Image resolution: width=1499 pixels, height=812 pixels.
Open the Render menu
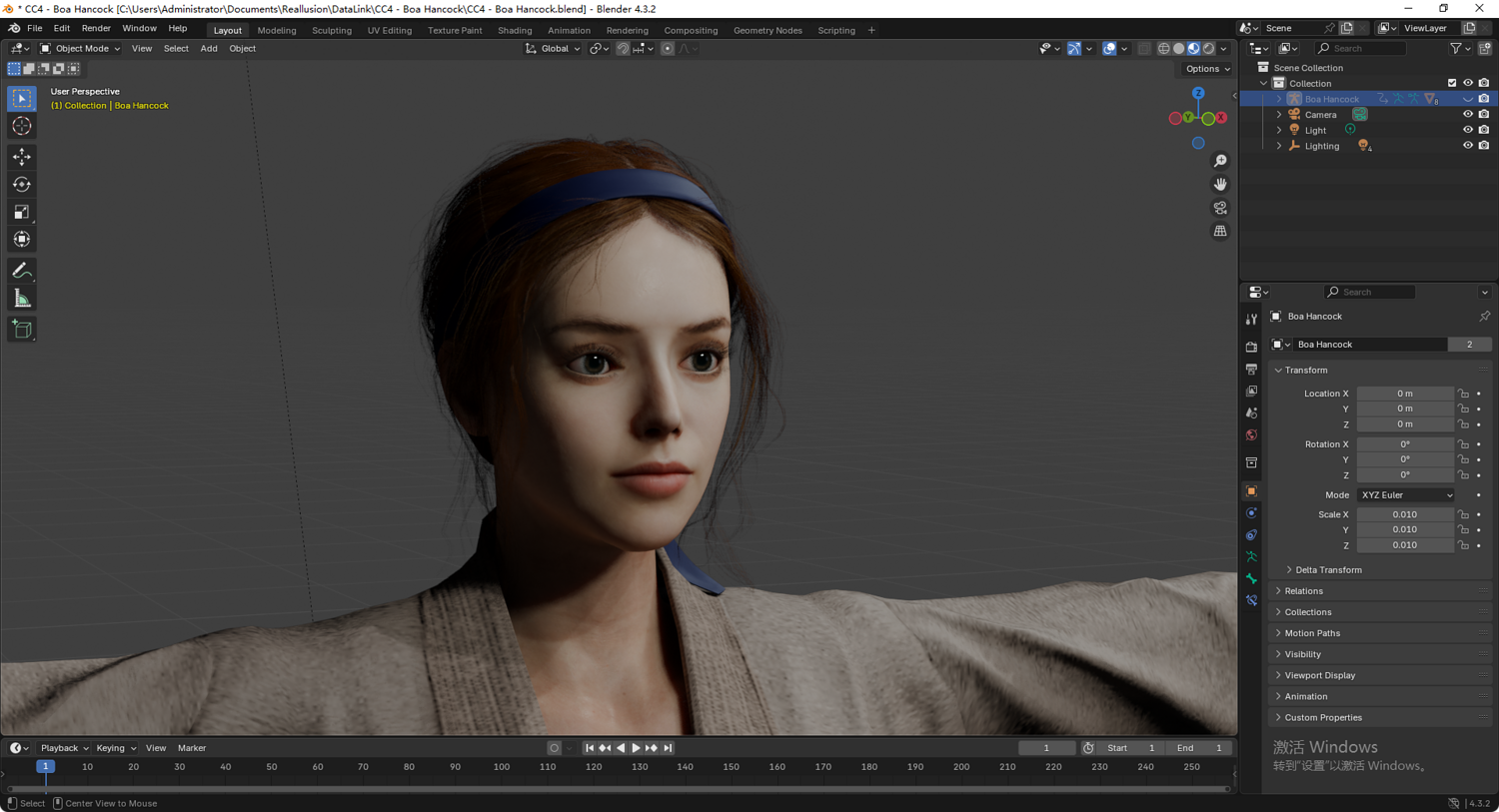96,29
